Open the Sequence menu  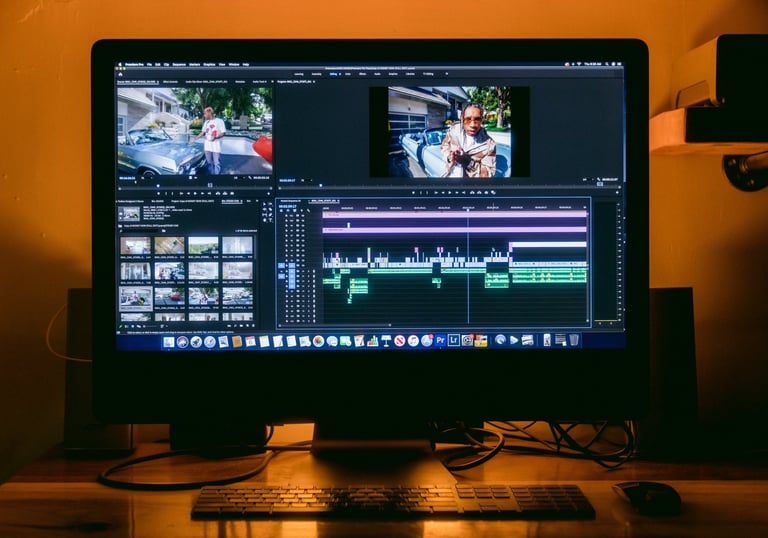click(179, 65)
